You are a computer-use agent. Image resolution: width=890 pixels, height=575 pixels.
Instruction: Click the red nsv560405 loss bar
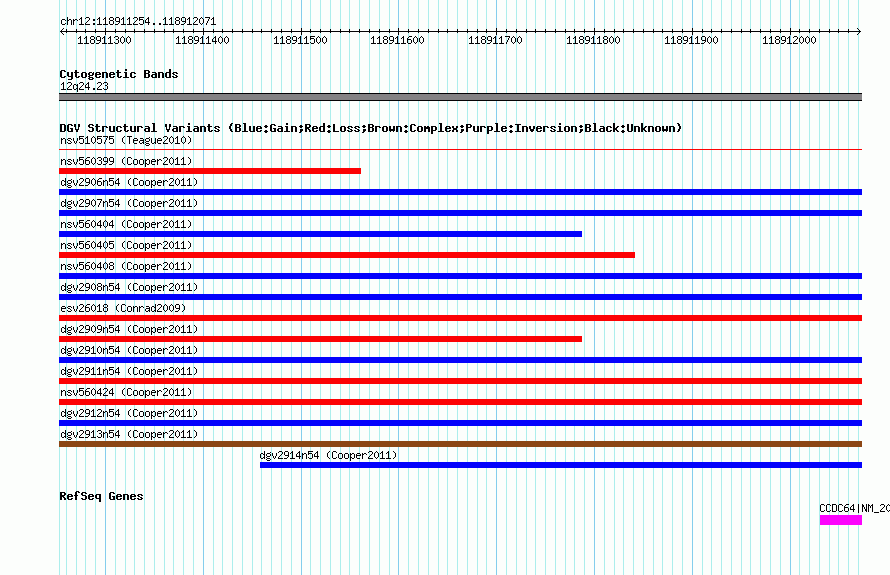[347, 255]
